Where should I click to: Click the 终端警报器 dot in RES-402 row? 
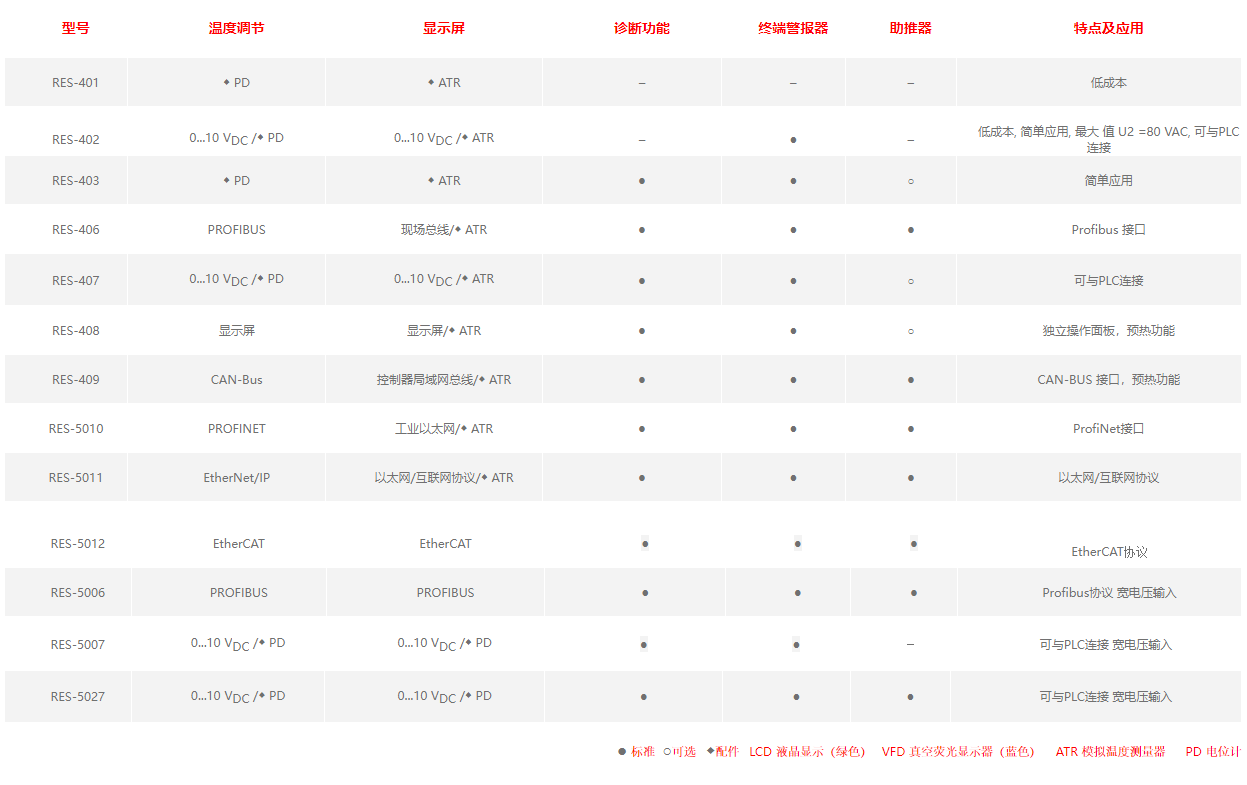[793, 140]
